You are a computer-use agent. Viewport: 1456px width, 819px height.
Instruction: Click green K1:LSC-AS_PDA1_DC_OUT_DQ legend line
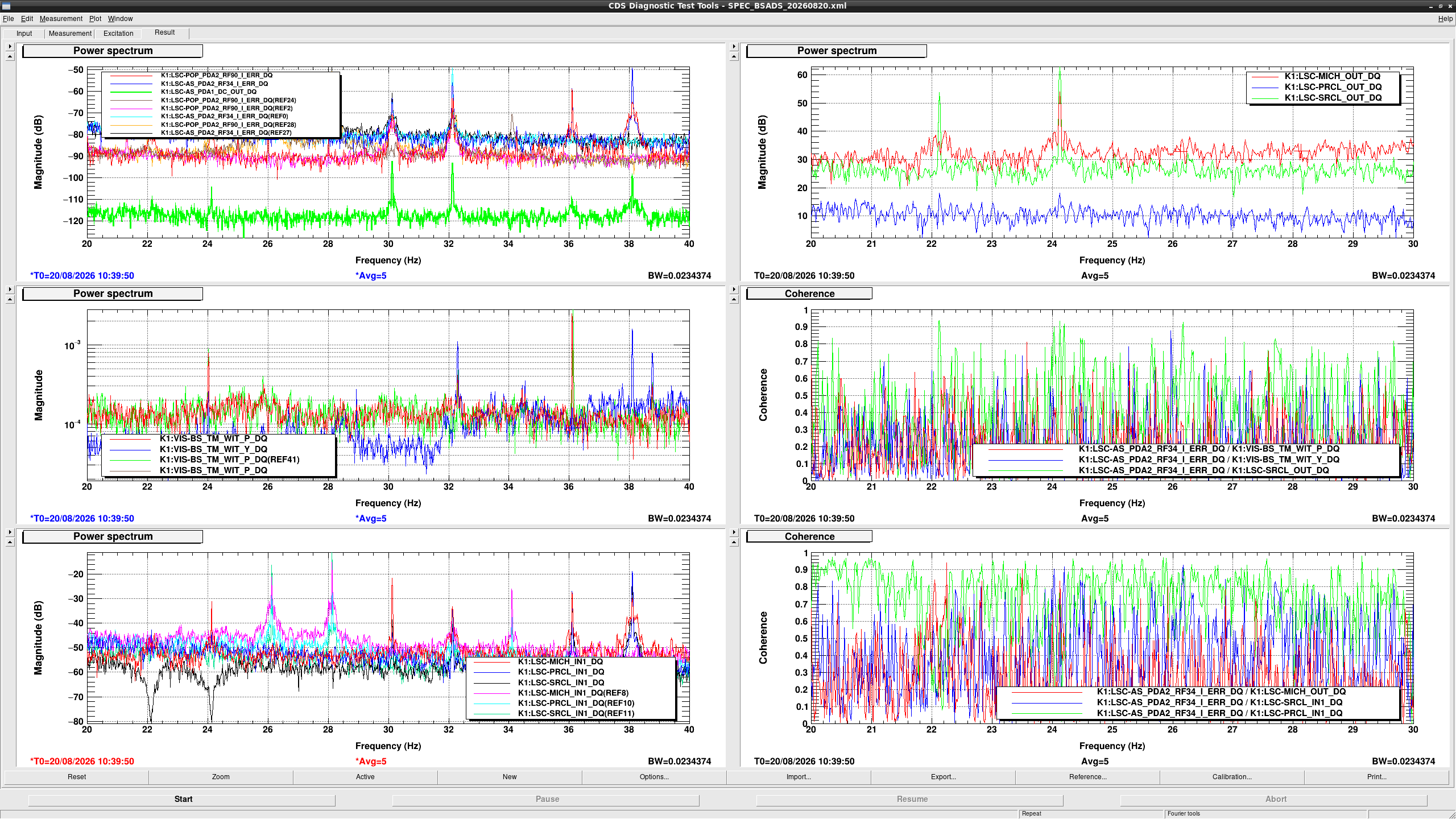tap(131, 92)
